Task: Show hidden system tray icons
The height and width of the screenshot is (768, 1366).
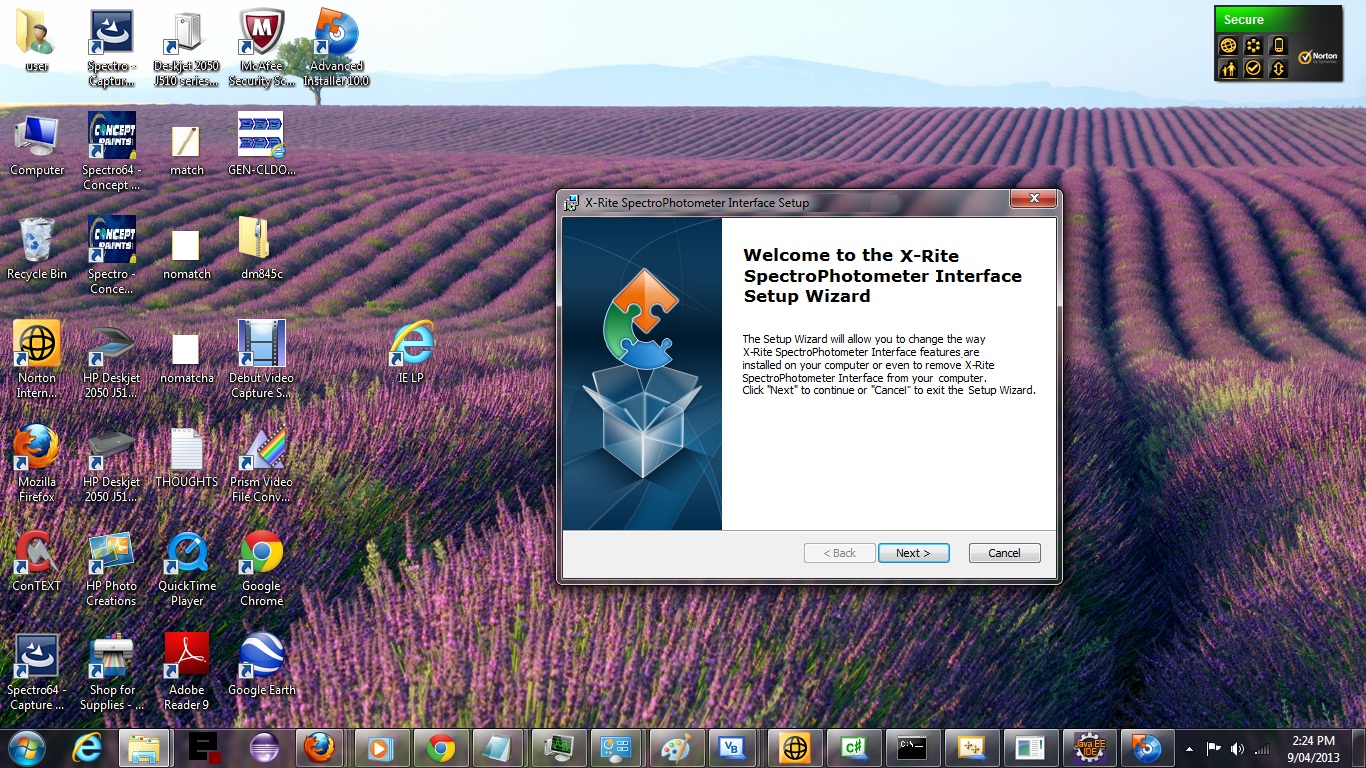Action: pyautogui.click(x=1189, y=748)
